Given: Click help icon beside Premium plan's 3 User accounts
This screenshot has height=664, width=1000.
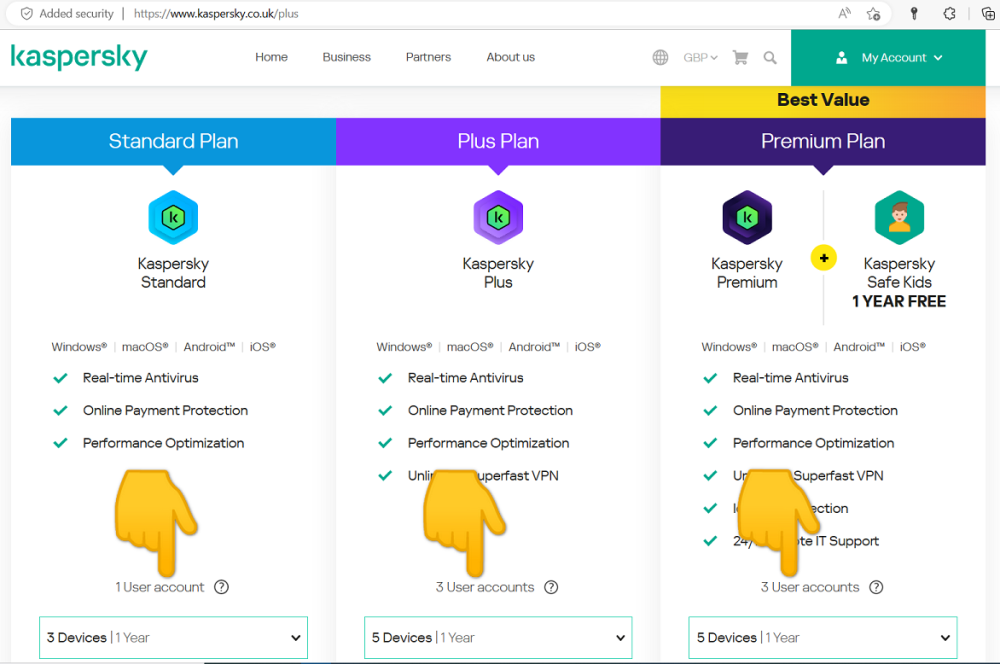Looking at the screenshot, I should [876, 587].
